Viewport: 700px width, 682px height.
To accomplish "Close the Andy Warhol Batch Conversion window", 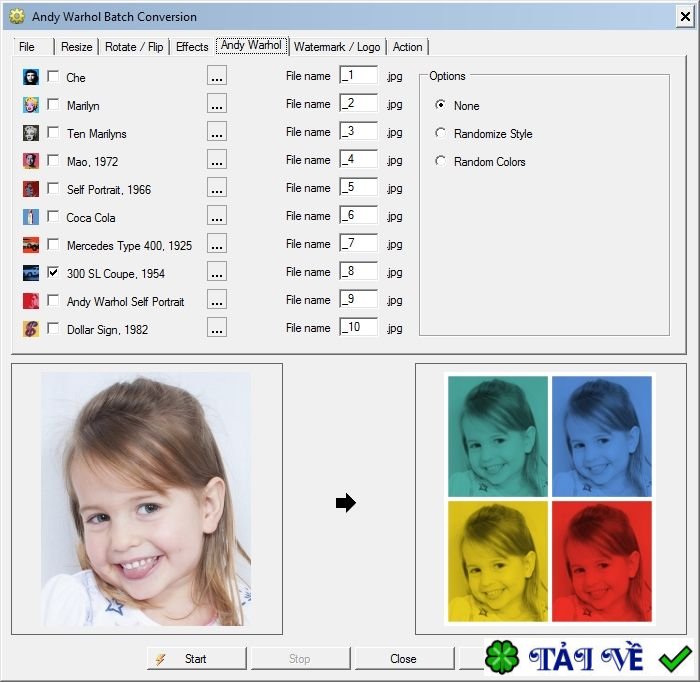I will click(x=685, y=17).
